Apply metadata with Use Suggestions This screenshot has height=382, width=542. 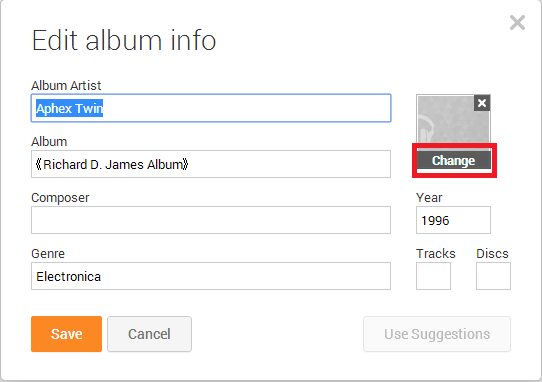[x=437, y=334]
